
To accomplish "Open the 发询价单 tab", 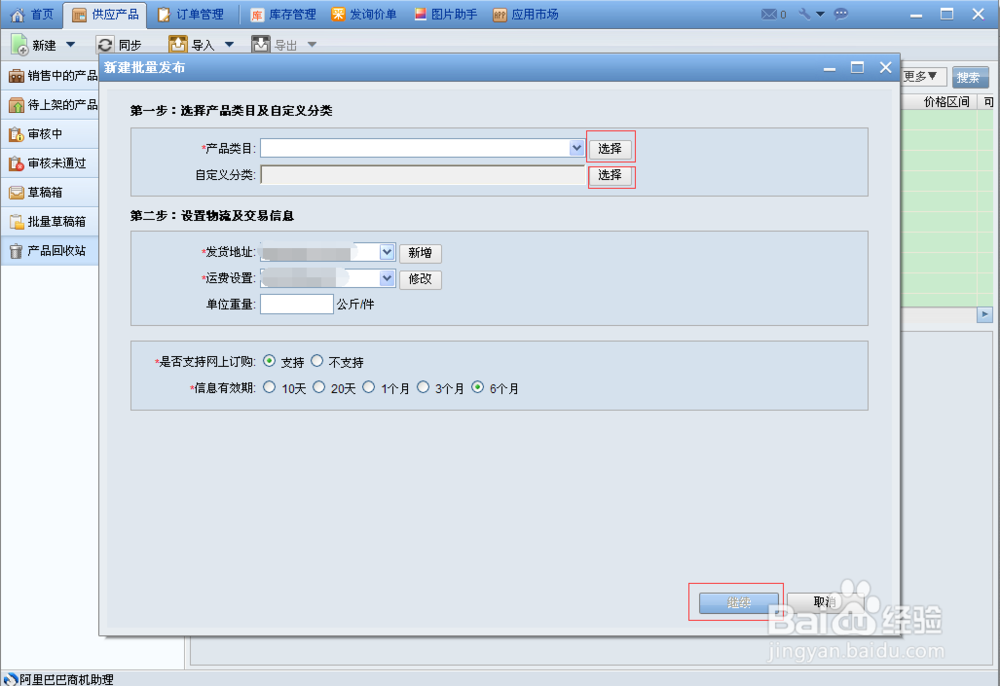I will (364, 15).
